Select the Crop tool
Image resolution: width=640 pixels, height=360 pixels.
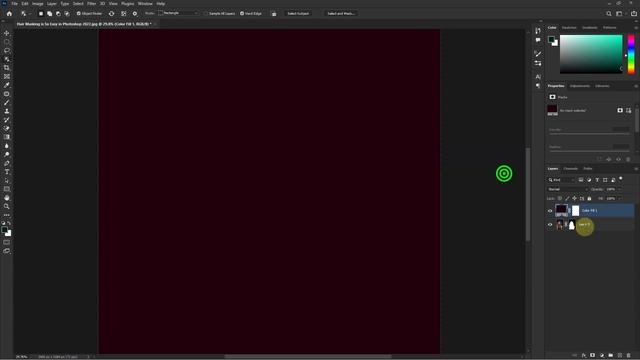pos(7,68)
